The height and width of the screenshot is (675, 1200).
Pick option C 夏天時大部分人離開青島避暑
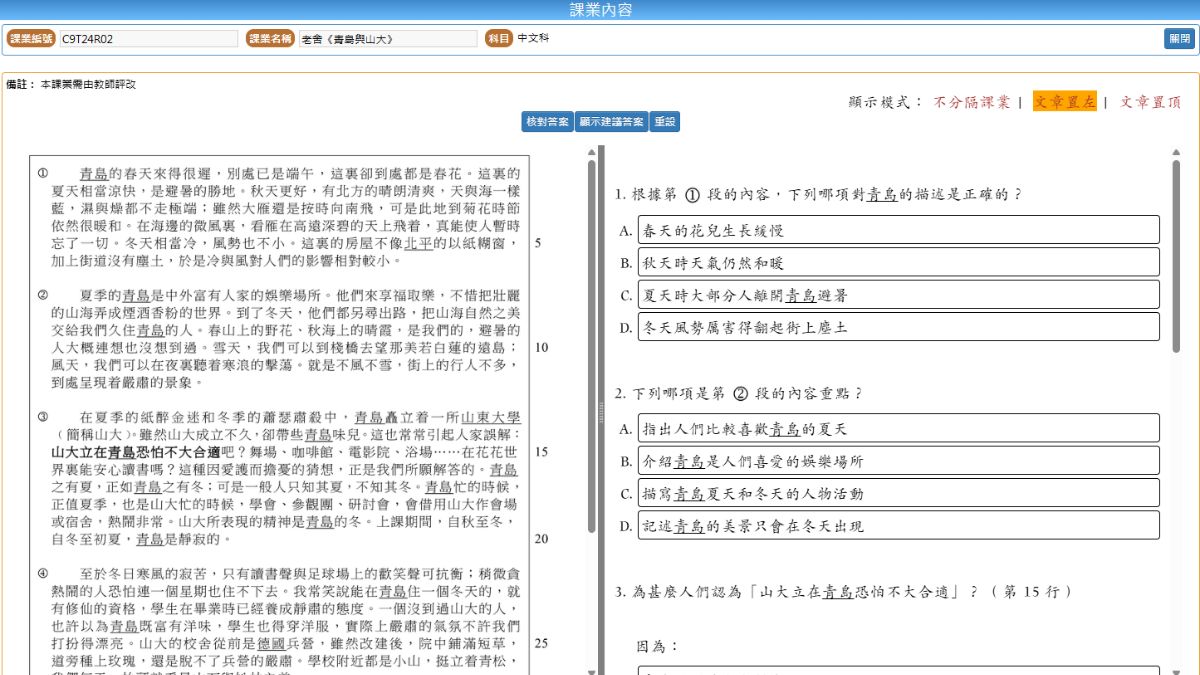(x=898, y=295)
